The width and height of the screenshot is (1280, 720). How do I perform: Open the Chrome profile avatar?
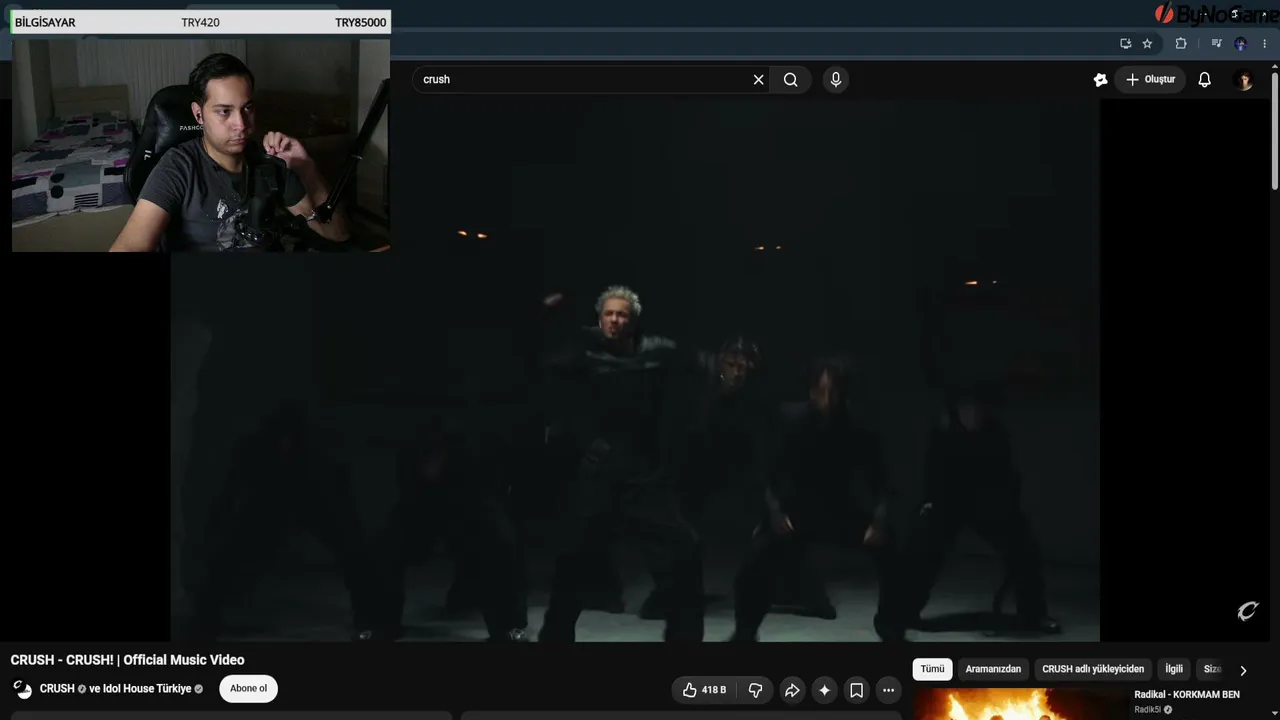pyautogui.click(x=1241, y=44)
